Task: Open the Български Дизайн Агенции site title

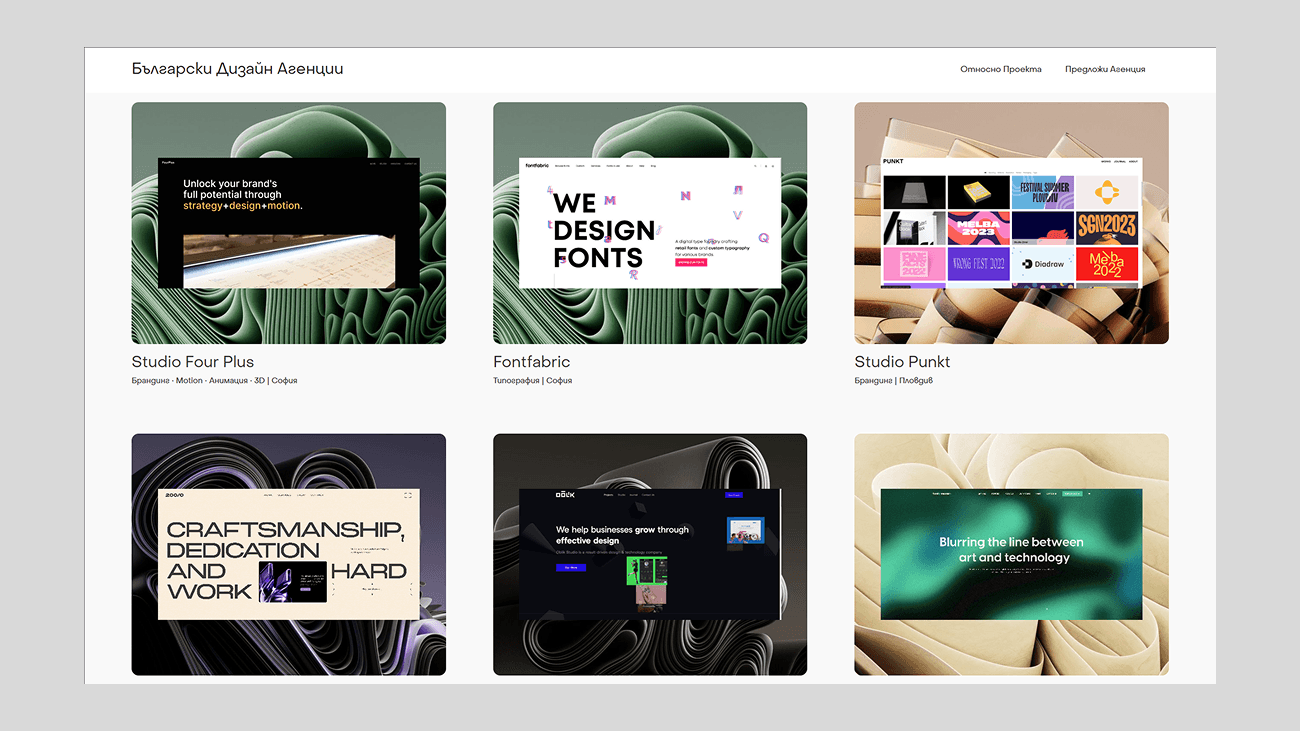Action: pos(237,69)
